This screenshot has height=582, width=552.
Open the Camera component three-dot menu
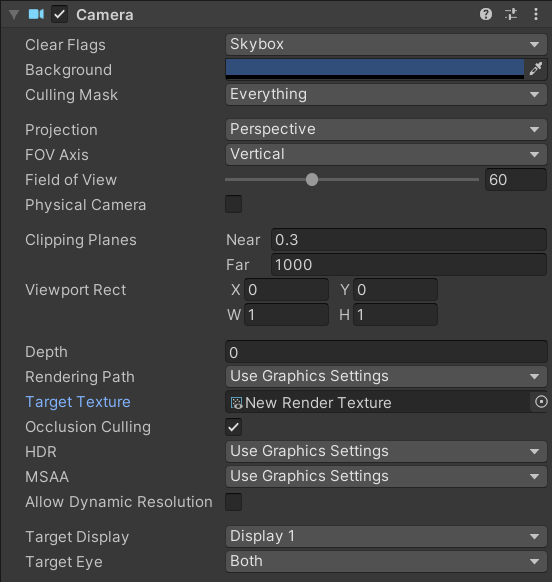tap(536, 14)
